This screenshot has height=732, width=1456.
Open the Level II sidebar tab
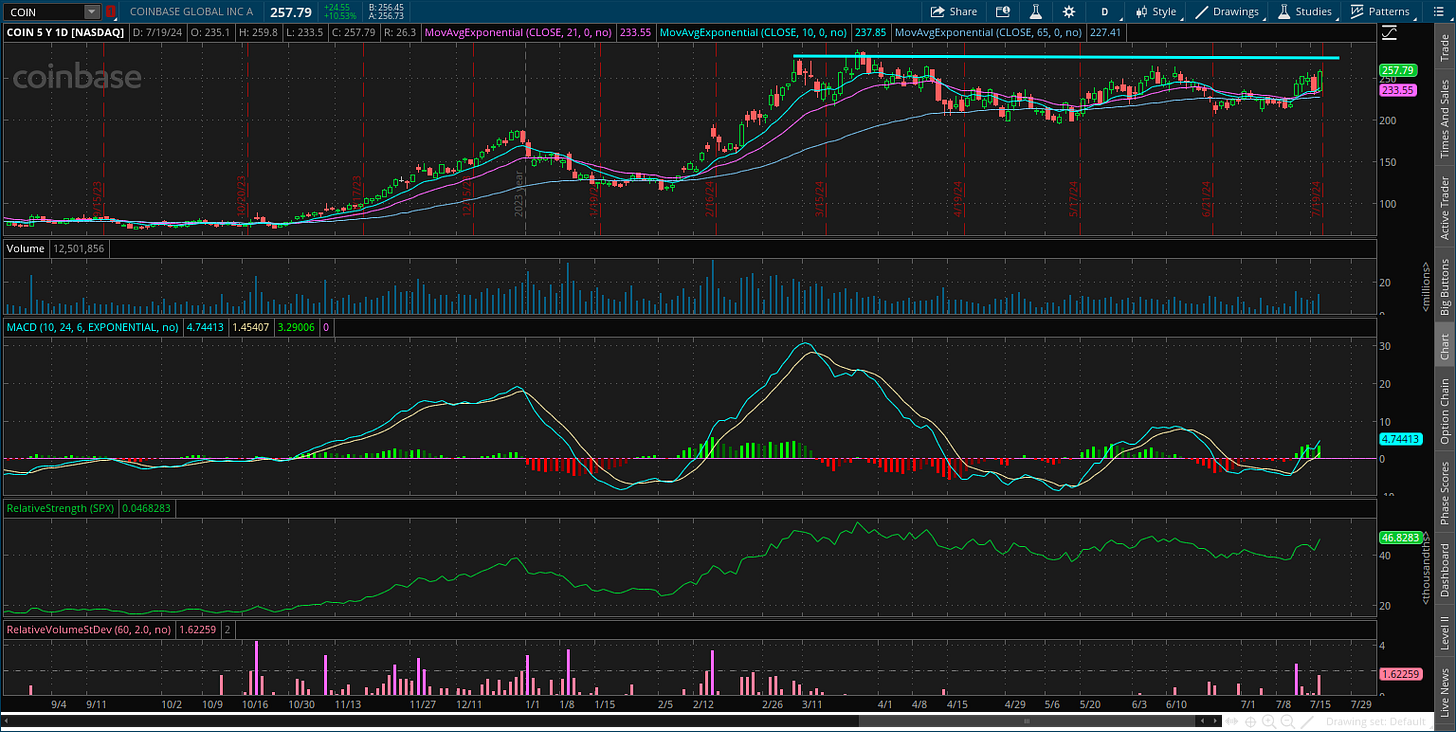(x=1444, y=633)
